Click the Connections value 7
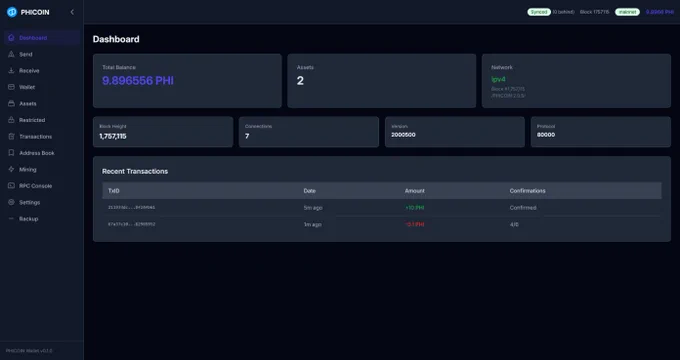 pos(247,136)
